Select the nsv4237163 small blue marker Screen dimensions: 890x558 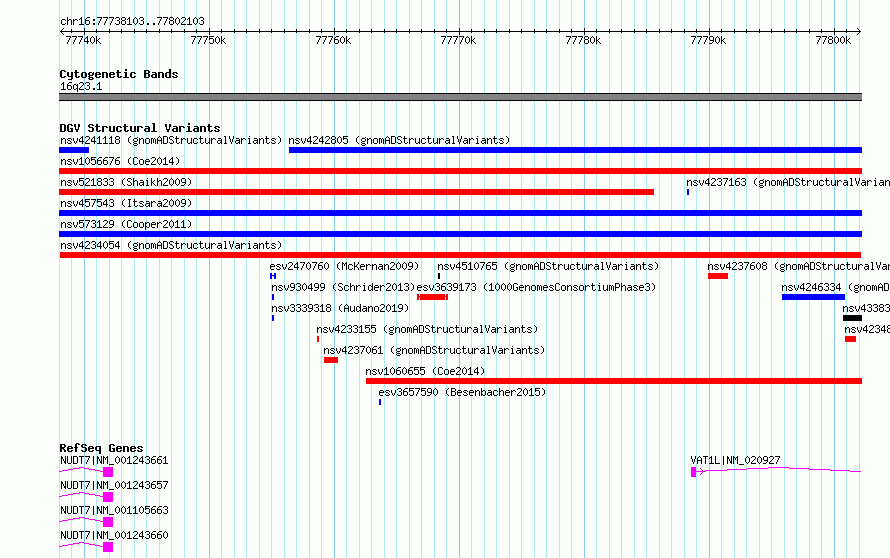point(688,192)
